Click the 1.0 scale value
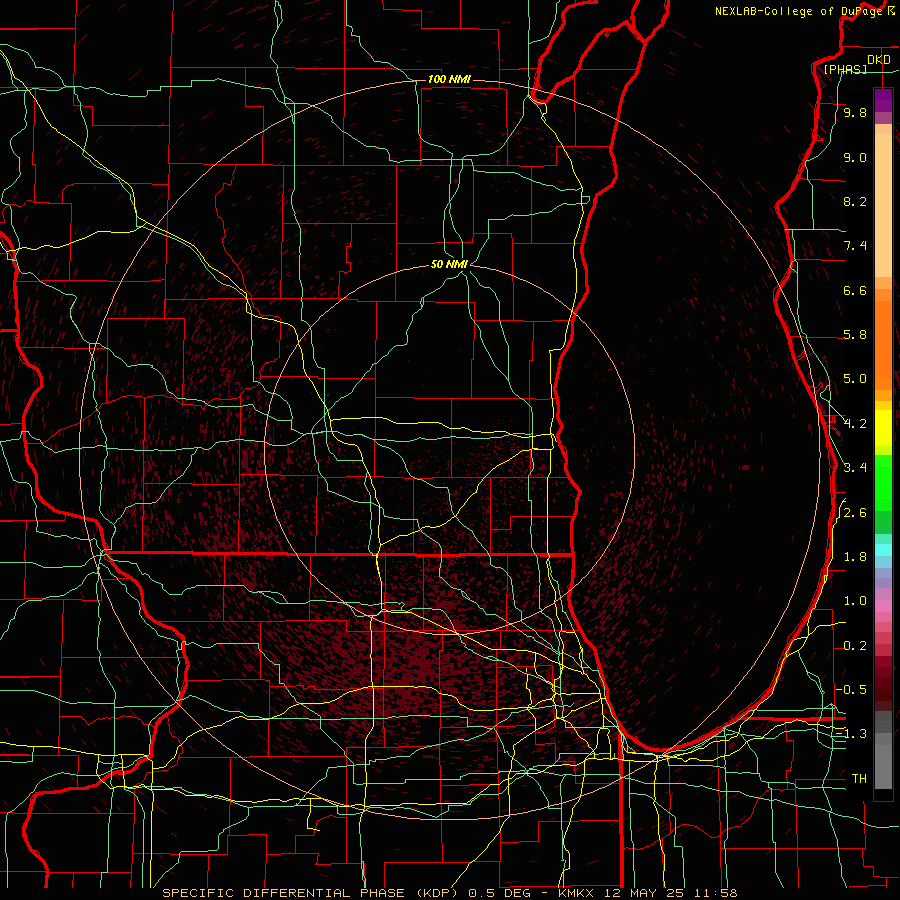The image size is (900, 900). 855,601
